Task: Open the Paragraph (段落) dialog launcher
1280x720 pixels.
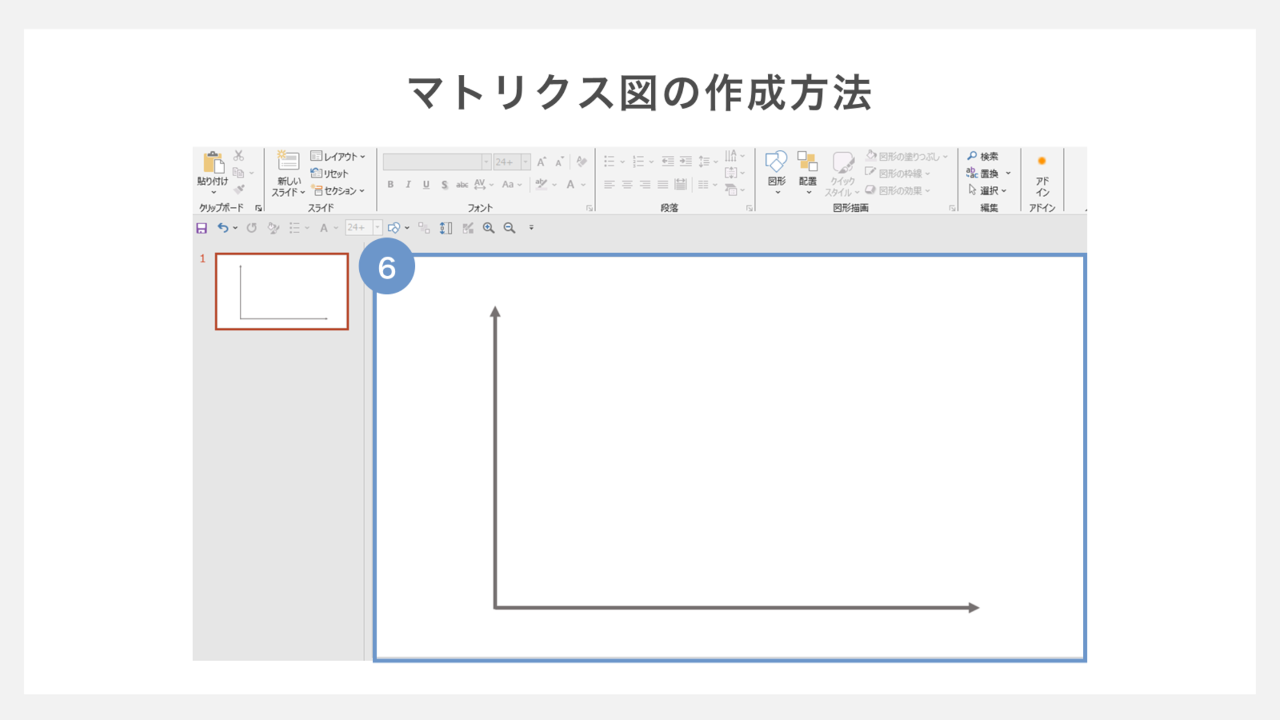Action: (749, 208)
